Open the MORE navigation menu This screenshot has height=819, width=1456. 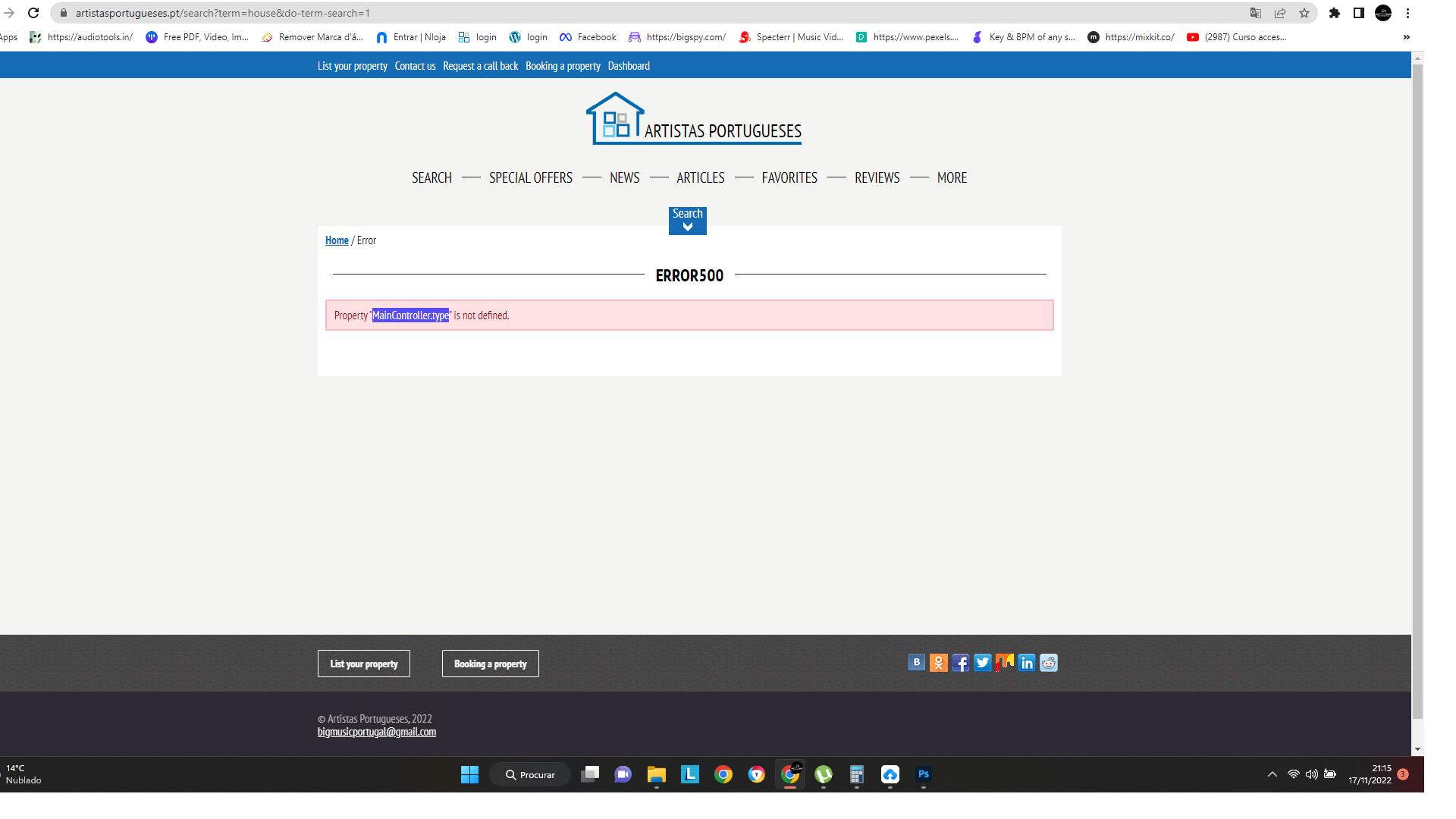pyautogui.click(x=952, y=177)
